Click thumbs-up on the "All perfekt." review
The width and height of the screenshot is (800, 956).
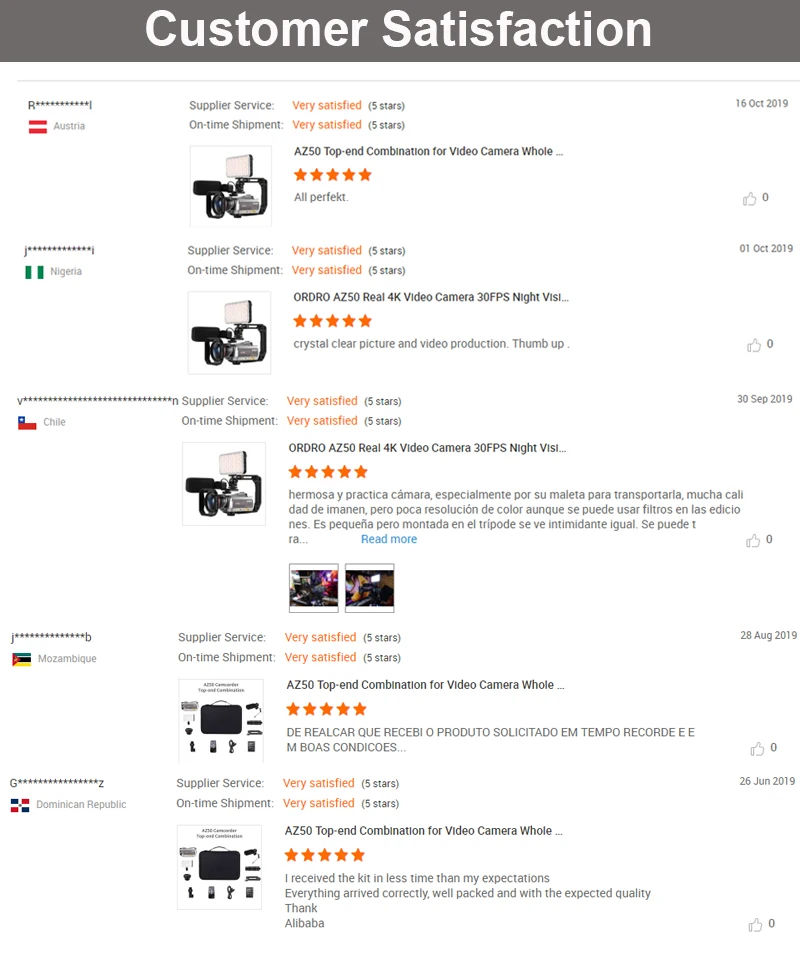[x=750, y=199]
